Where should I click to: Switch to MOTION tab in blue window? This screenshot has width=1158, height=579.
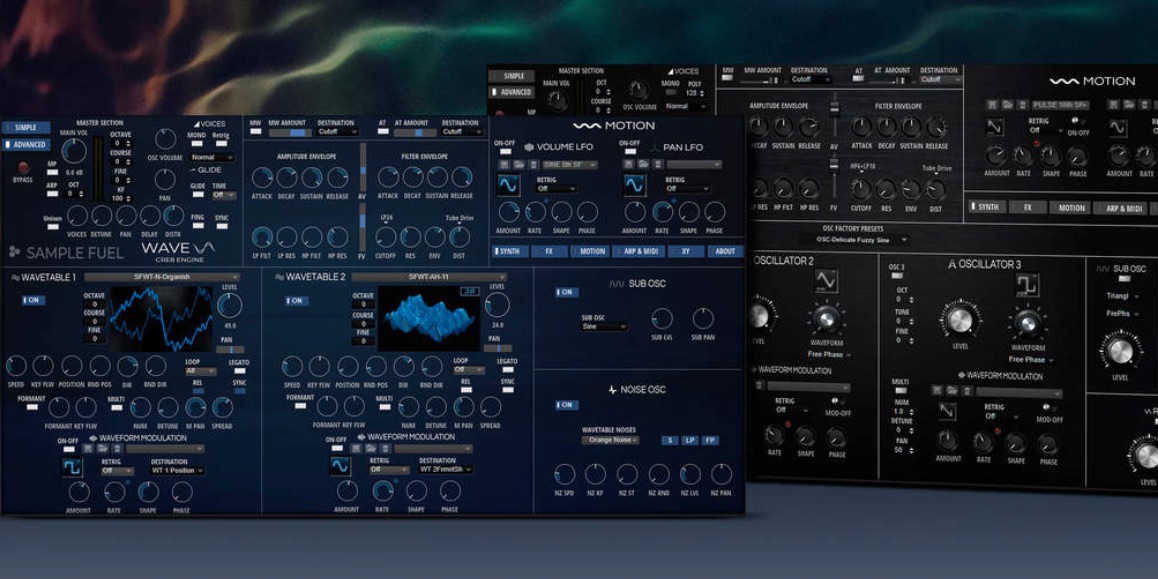pyautogui.click(x=590, y=251)
